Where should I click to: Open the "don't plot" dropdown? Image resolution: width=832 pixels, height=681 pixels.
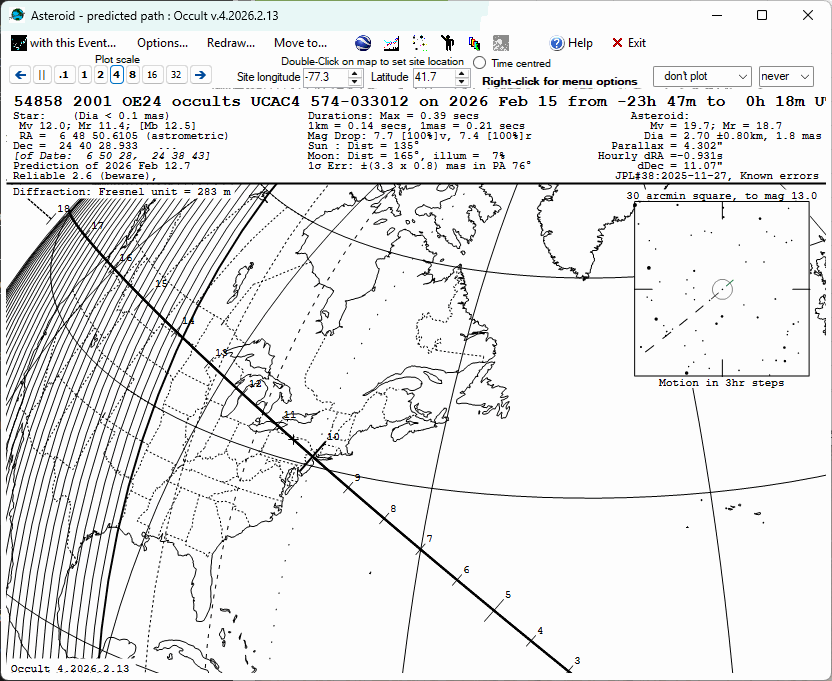point(702,76)
